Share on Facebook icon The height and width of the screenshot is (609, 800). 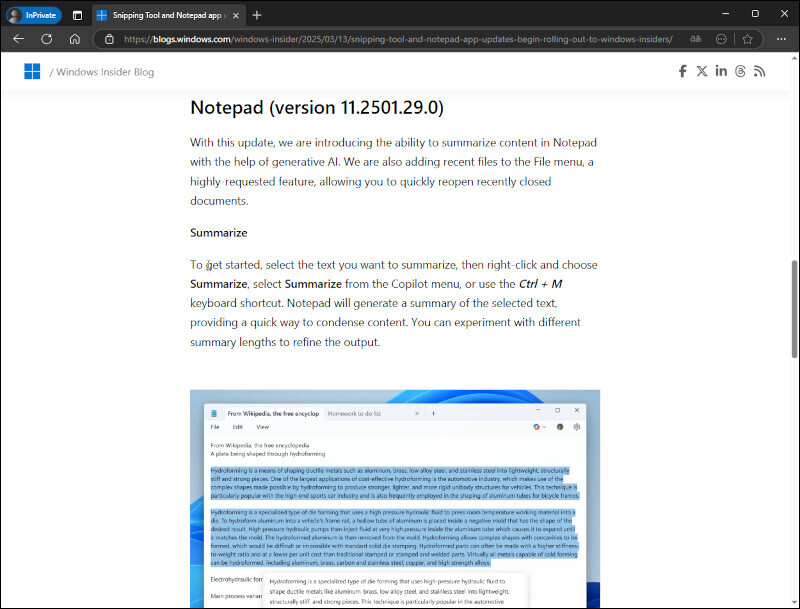coord(683,71)
